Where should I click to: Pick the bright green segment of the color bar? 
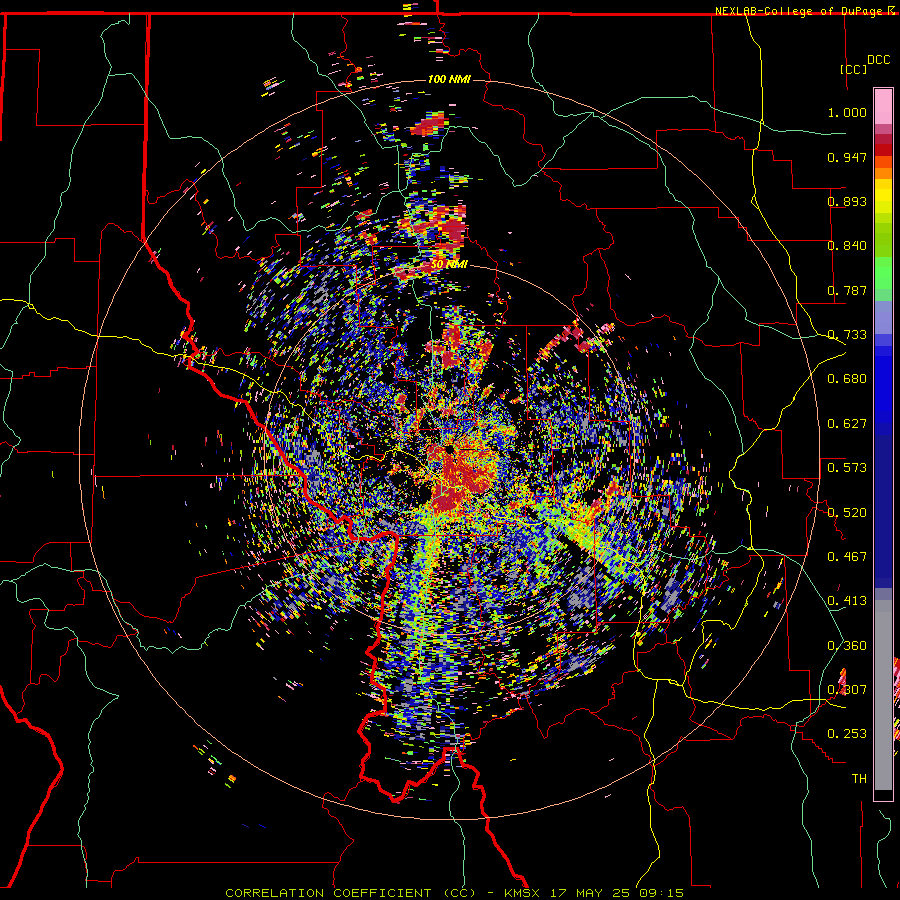point(883,273)
